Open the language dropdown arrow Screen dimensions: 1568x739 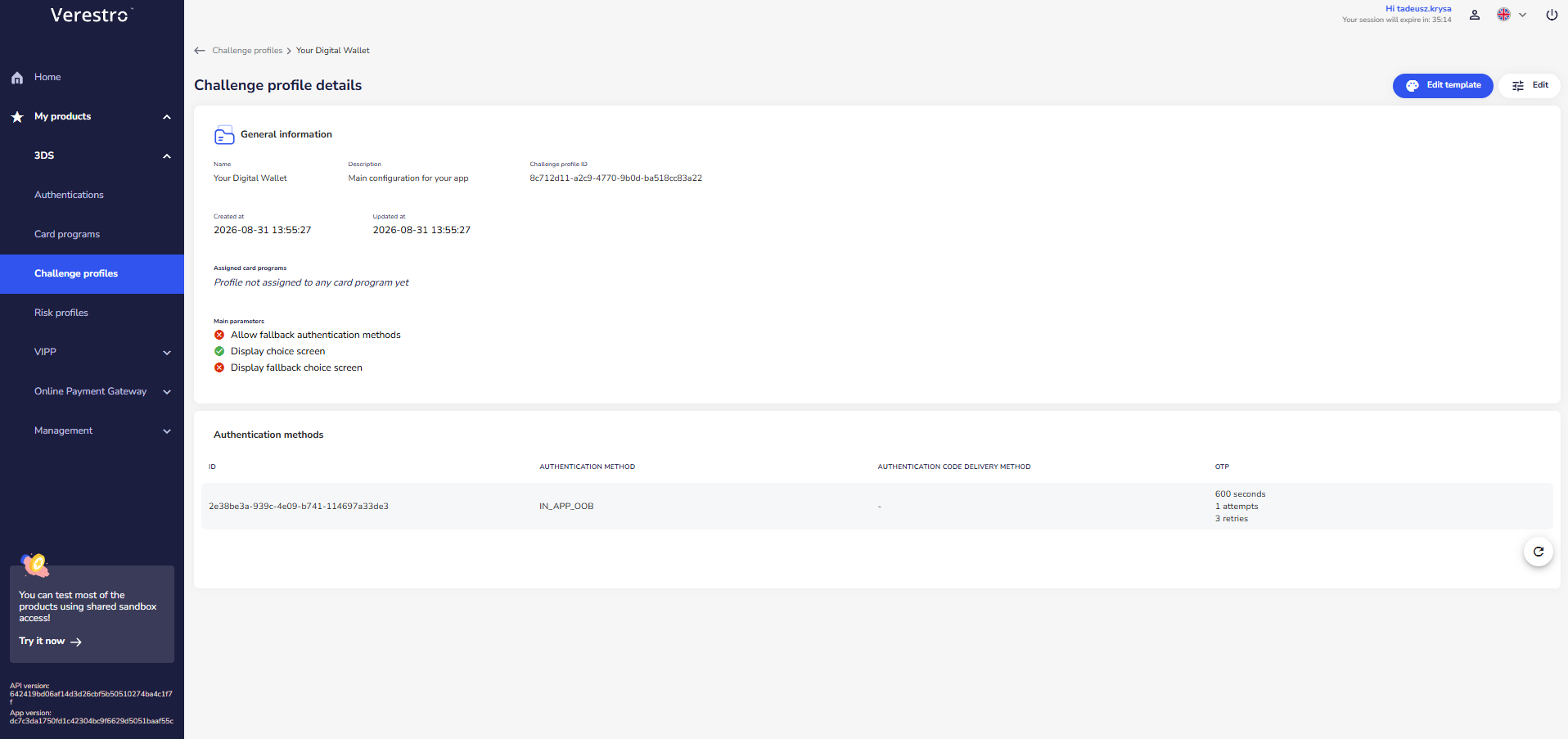(1523, 15)
